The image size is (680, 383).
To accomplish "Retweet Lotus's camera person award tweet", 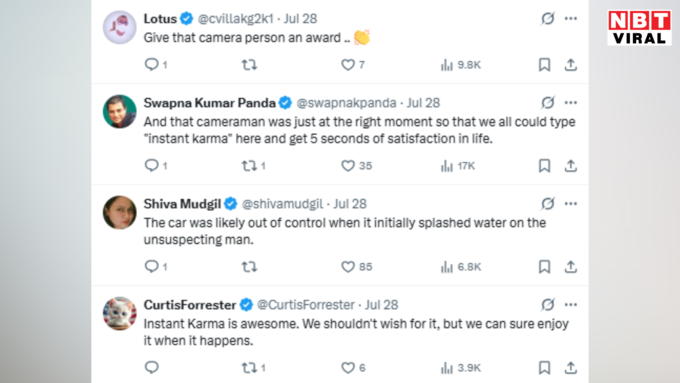I will pyautogui.click(x=249, y=65).
